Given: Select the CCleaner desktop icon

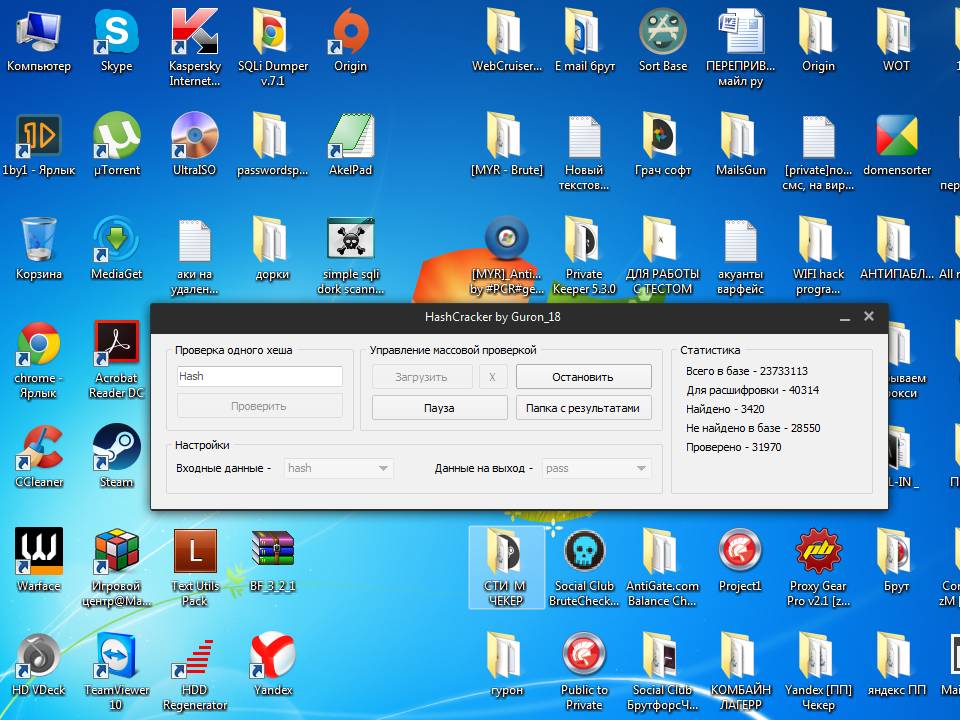Looking at the screenshot, I should click(x=39, y=450).
